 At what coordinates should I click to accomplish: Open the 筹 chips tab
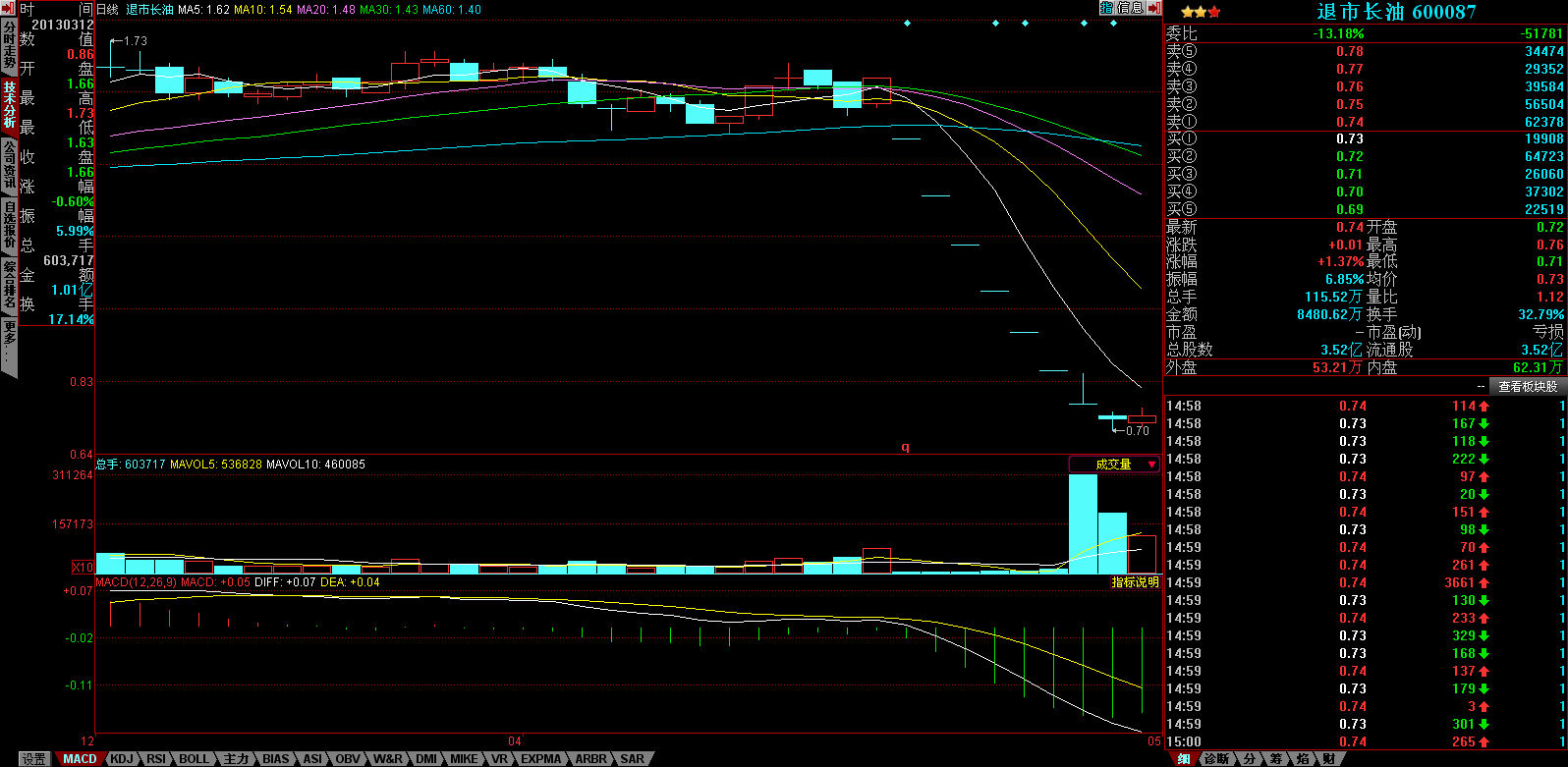click(1275, 759)
